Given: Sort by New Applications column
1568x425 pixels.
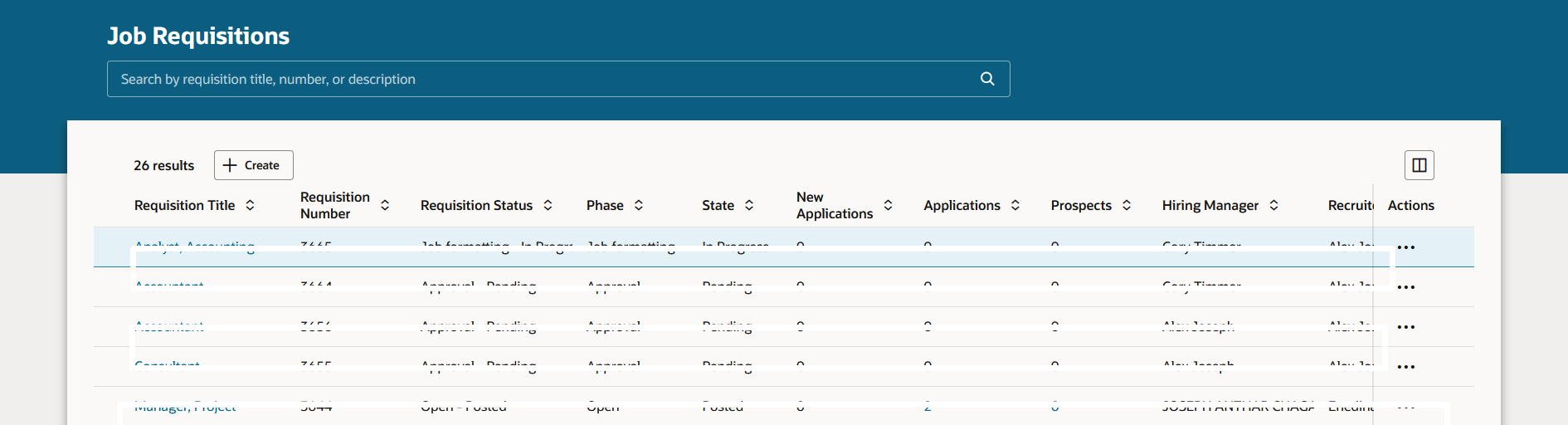Looking at the screenshot, I should click(888, 205).
